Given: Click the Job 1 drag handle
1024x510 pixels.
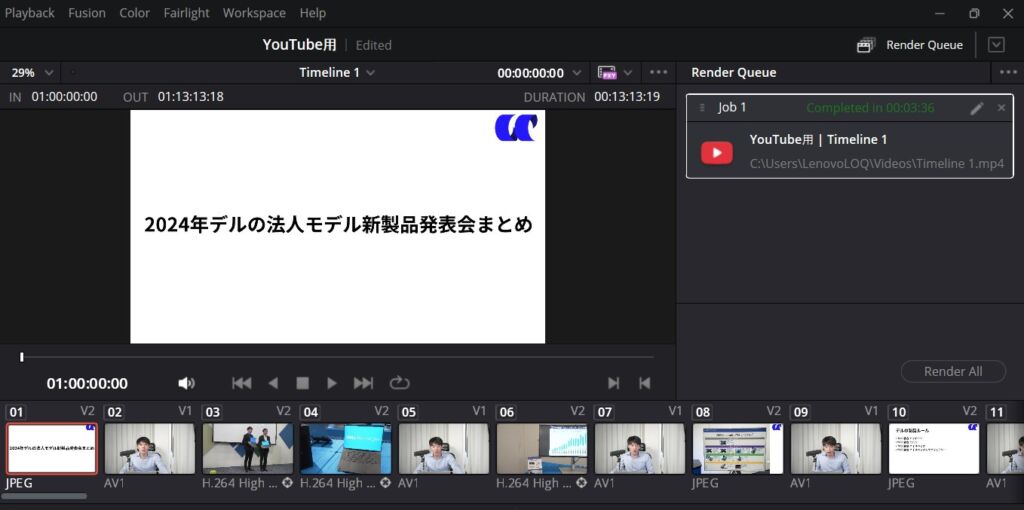Looking at the screenshot, I should pos(702,108).
